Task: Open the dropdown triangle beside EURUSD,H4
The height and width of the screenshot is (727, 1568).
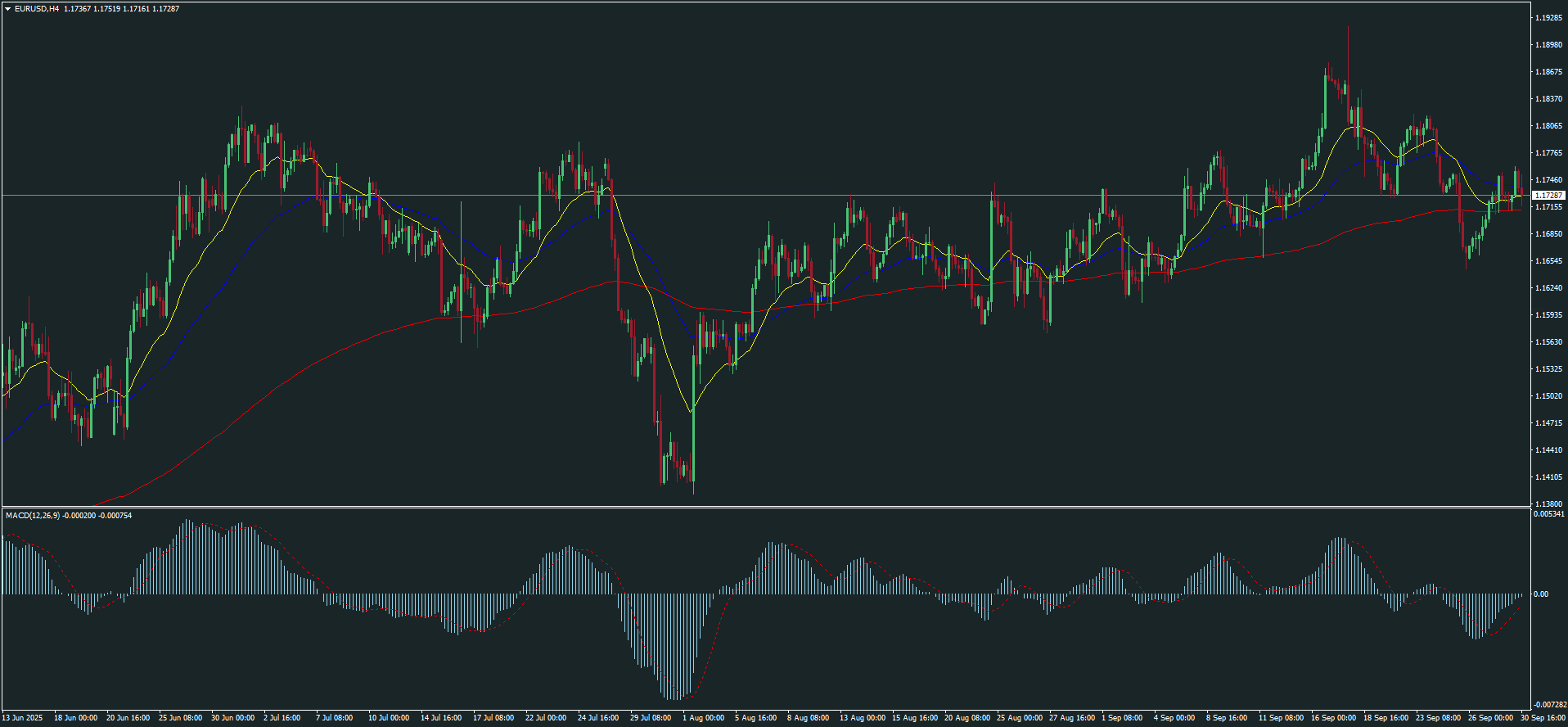Action: (x=8, y=9)
